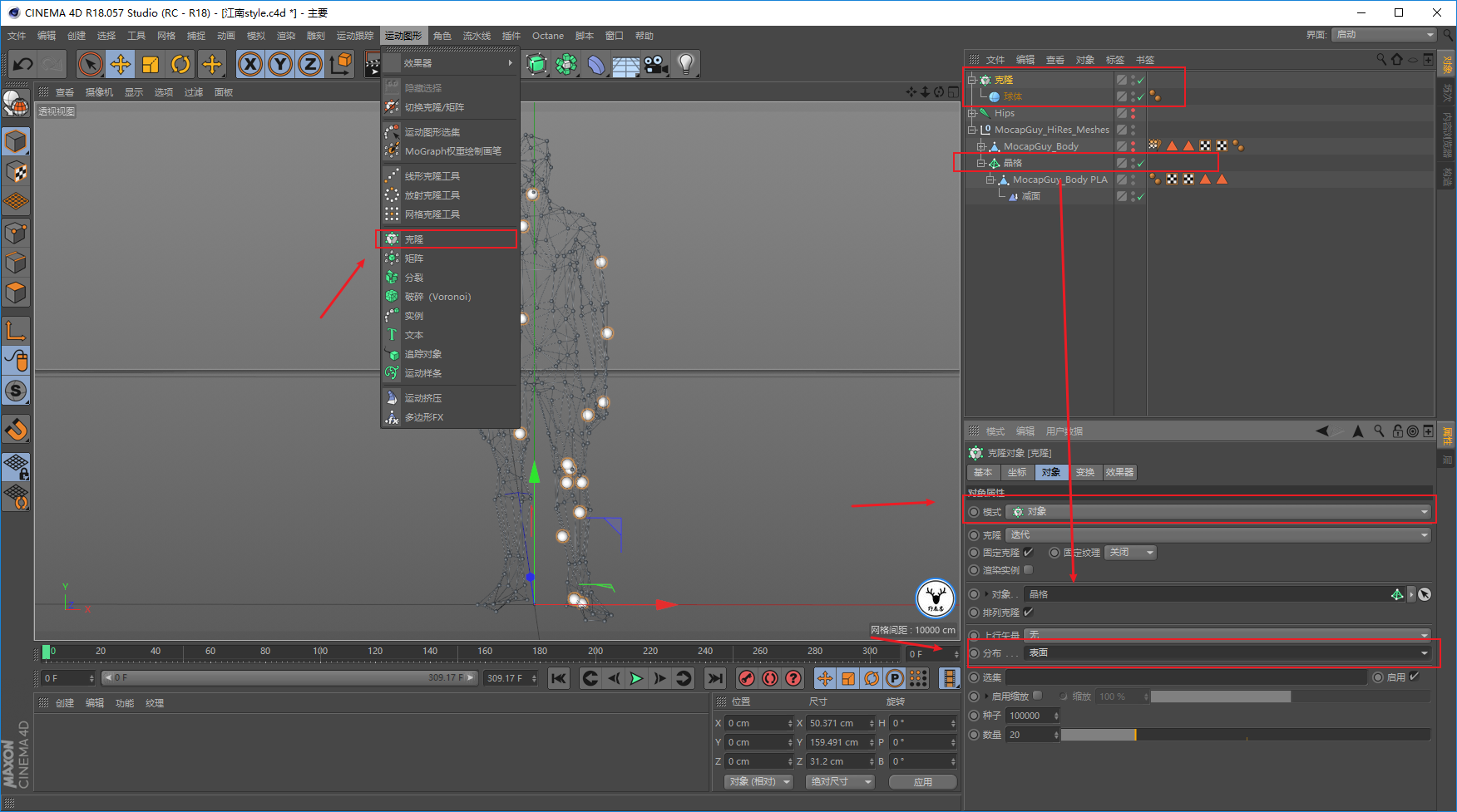Screen dimensions: 1457x812
Task: Toggle Y axis lock
Action: coord(280,64)
